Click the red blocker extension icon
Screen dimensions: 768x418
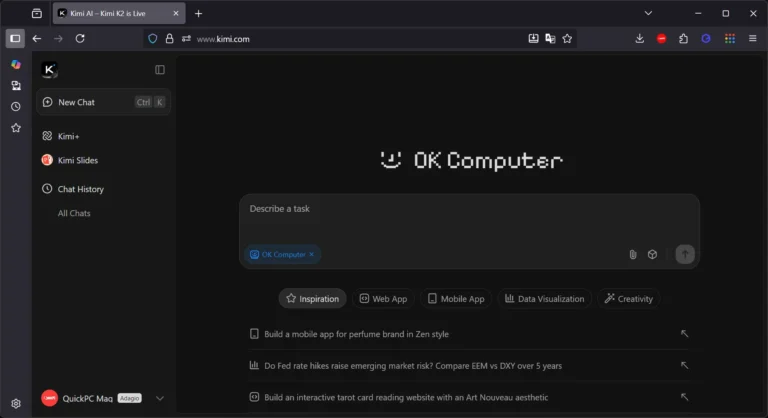pos(662,39)
